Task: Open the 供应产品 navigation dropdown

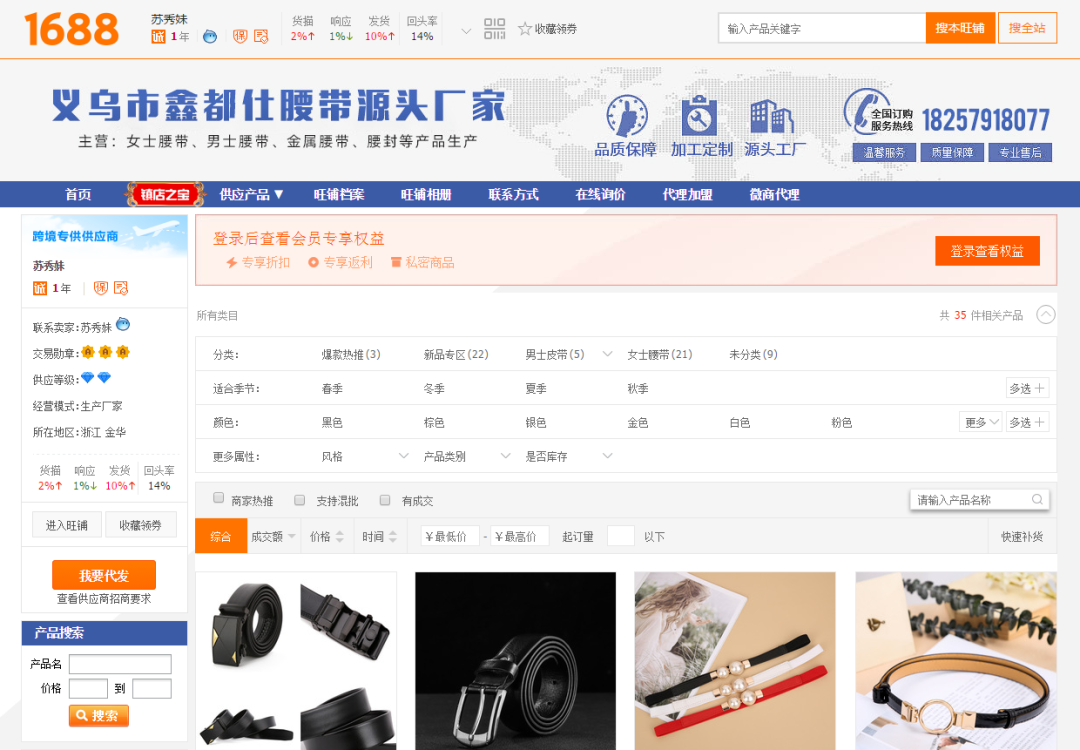Action: pos(252,194)
